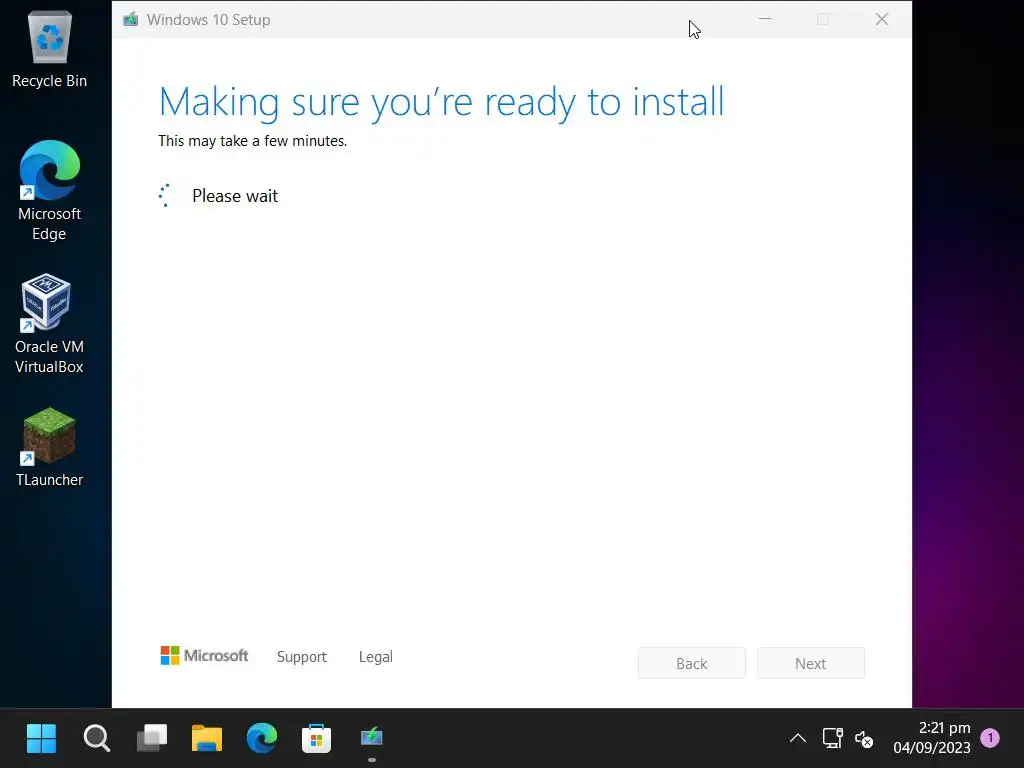Show hidden system tray icons
This screenshot has width=1024, height=768.
click(797, 739)
